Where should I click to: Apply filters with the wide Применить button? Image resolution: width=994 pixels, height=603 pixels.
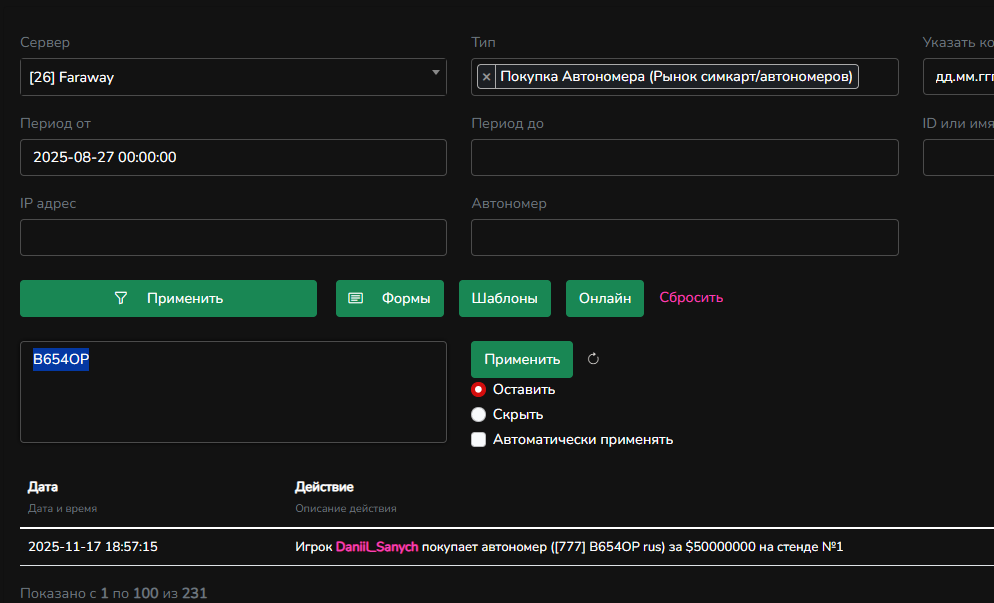click(169, 298)
